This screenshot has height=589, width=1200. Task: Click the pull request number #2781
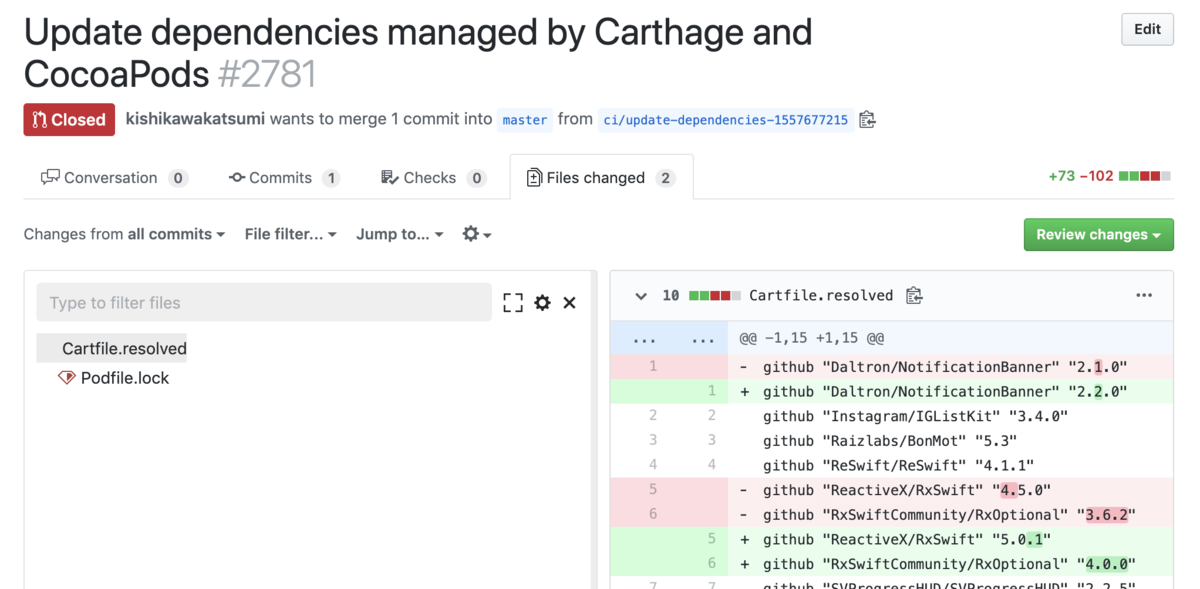[x=267, y=74]
